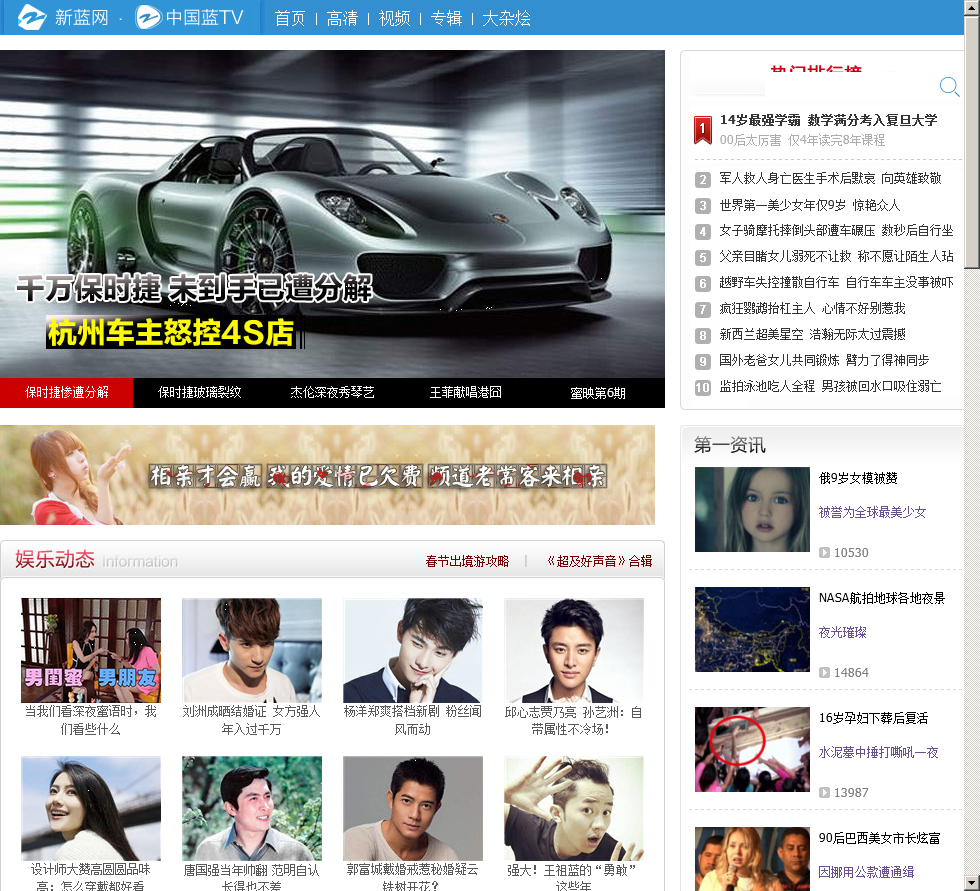Open the 被誉为全球最美少女 link

872,512
